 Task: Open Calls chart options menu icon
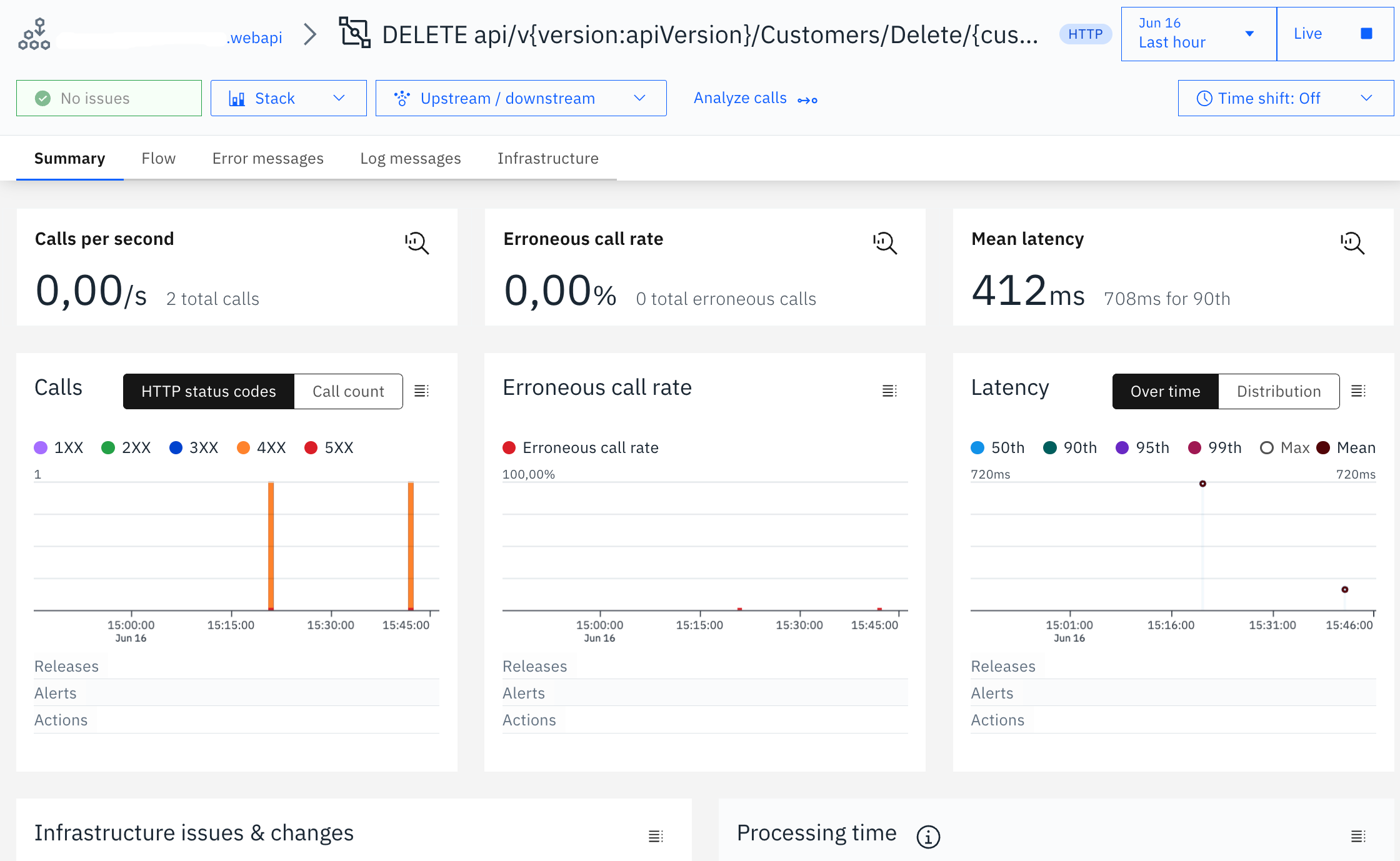422,391
